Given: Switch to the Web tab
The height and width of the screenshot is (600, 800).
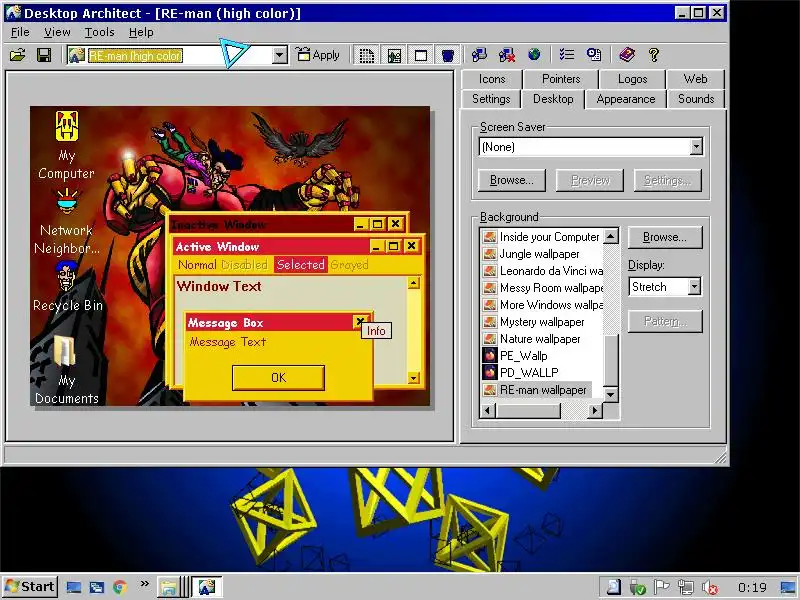Looking at the screenshot, I should (x=695, y=79).
